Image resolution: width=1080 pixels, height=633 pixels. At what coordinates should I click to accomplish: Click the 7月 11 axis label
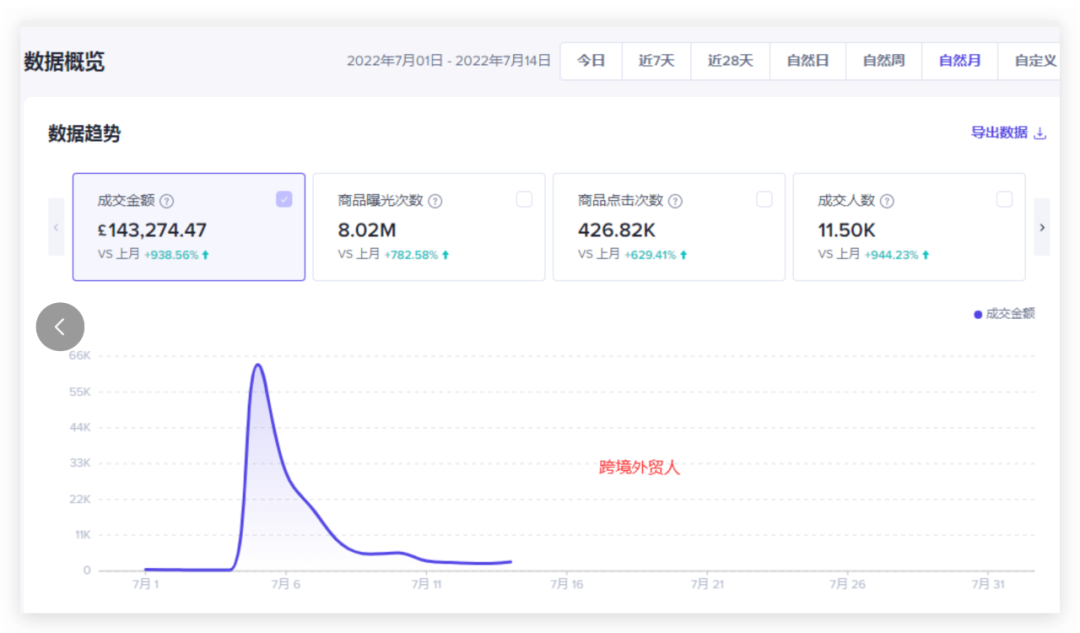[426, 584]
